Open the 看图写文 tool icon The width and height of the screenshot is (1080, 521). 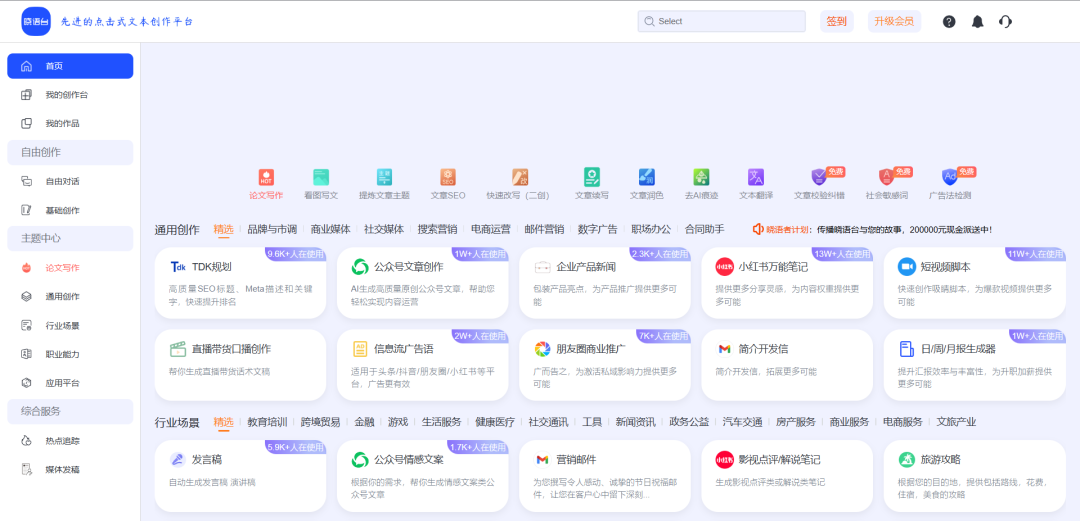tap(321, 177)
